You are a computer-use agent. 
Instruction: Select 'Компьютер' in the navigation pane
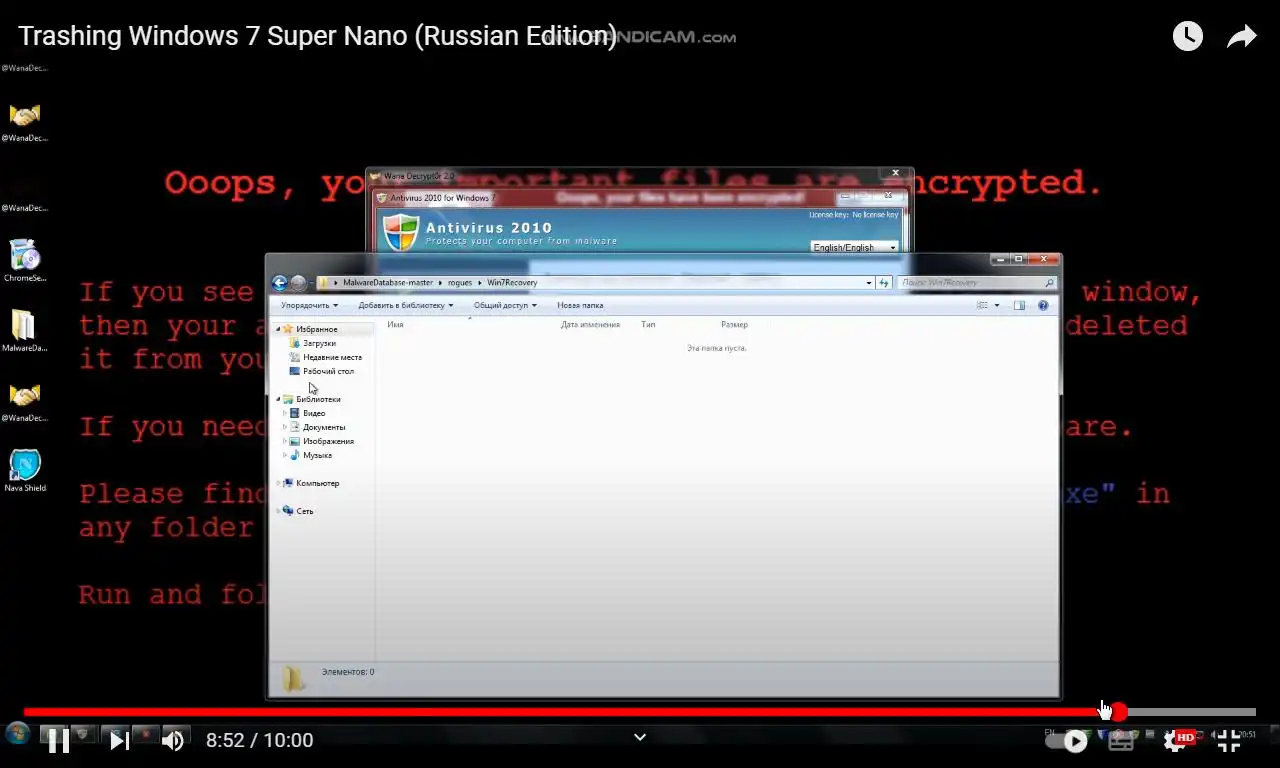tap(317, 483)
